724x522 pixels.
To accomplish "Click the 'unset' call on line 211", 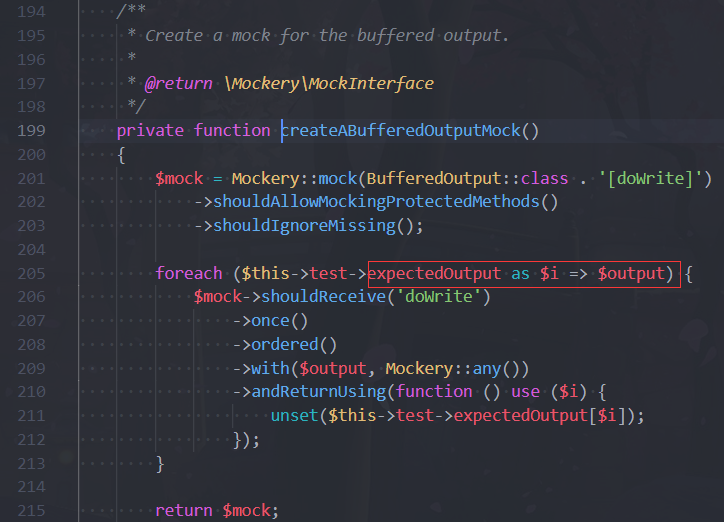I will tap(295, 416).
